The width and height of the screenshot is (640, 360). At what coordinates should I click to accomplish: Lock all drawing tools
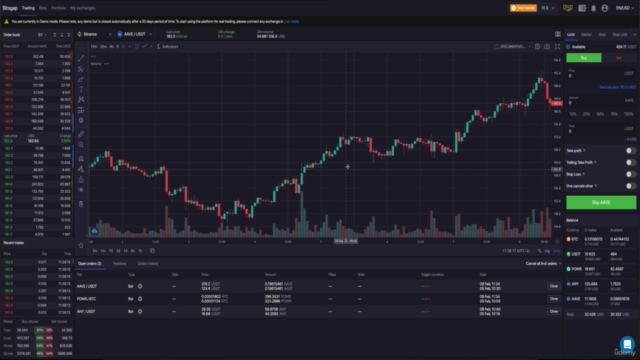[81, 180]
